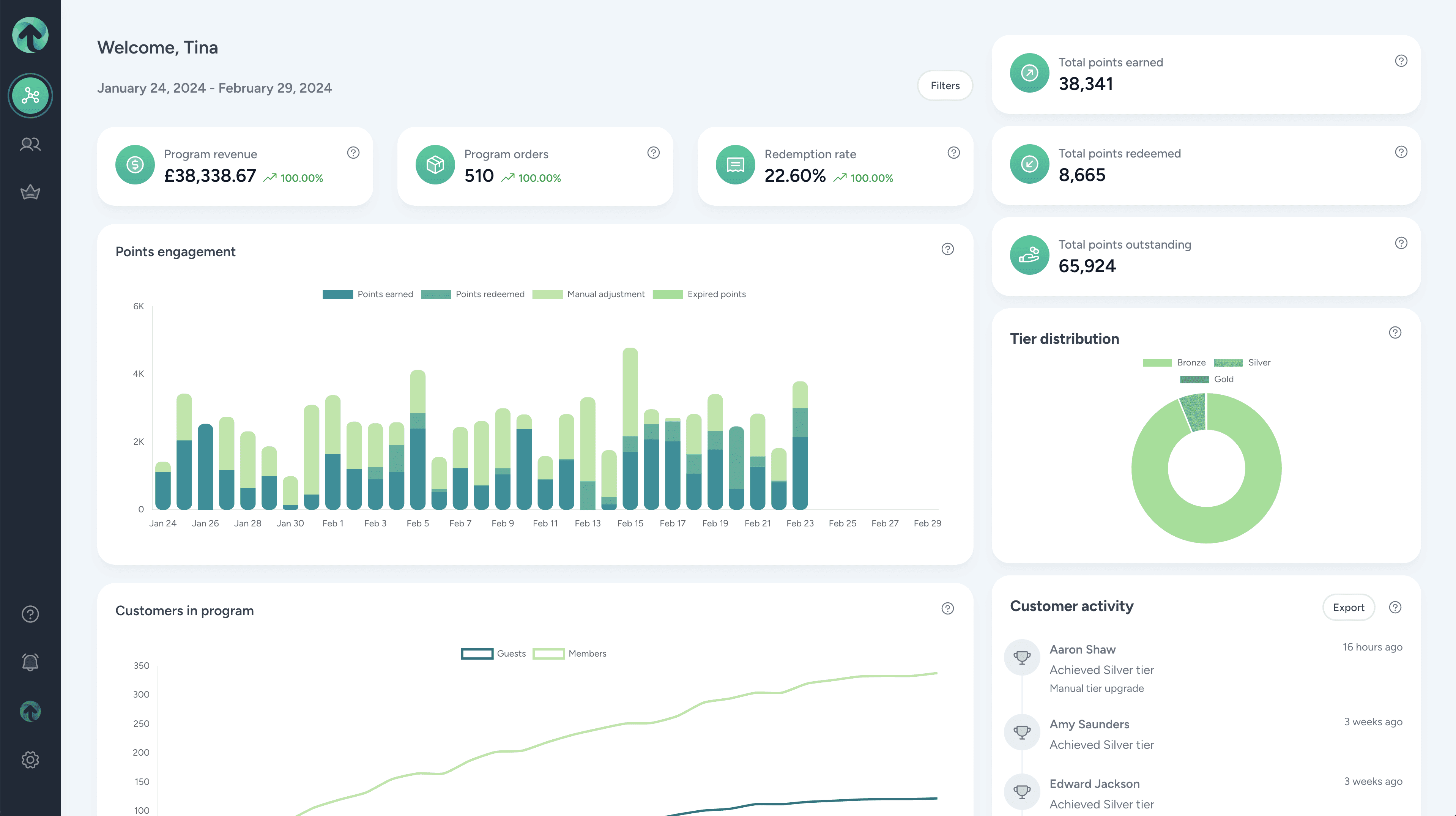Toggle Manual adjustment legend series
This screenshot has width=1456, height=816.
click(588, 295)
